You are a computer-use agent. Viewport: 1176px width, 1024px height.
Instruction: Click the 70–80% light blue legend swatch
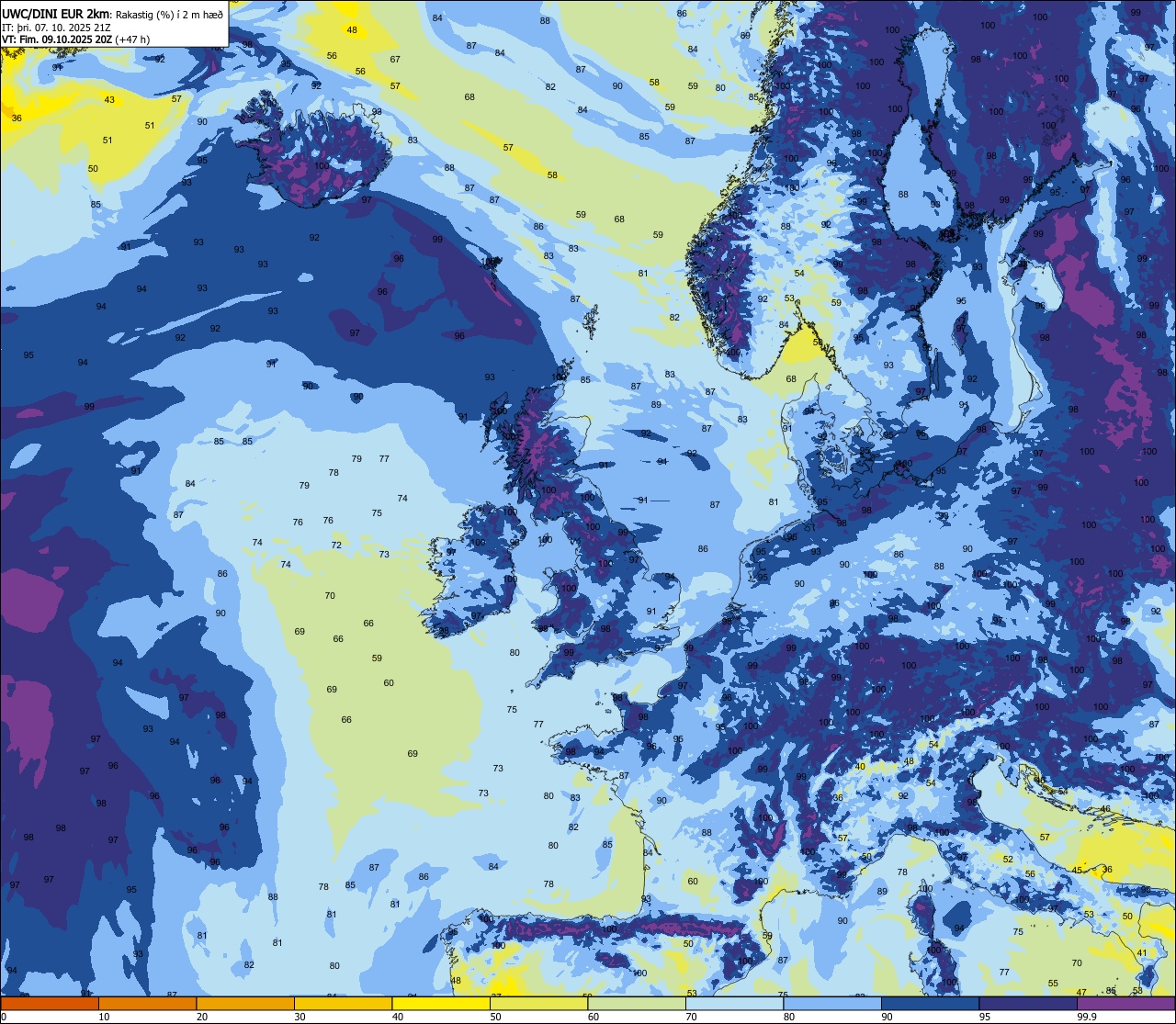pyautogui.click(x=735, y=1004)
